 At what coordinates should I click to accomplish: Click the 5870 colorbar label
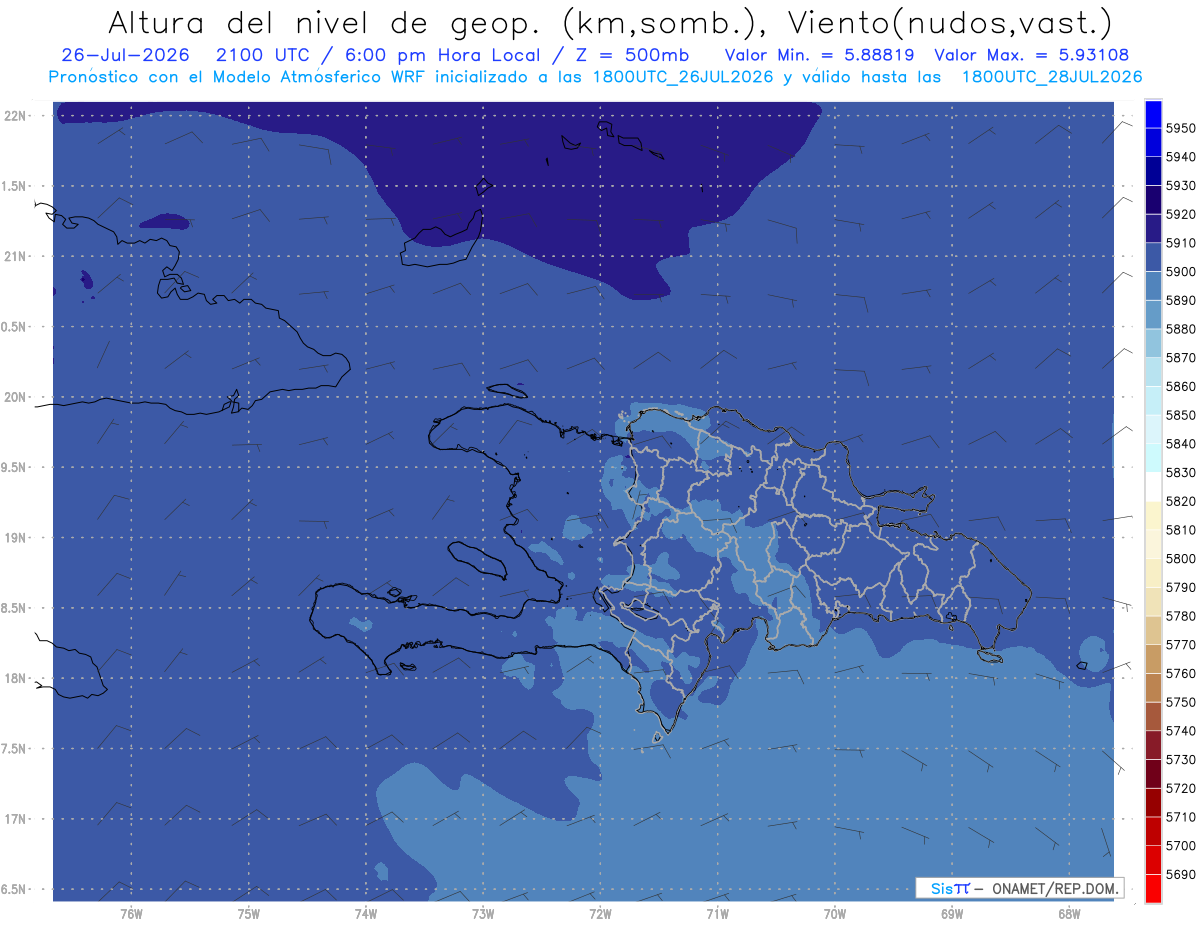pos(1180,358)
